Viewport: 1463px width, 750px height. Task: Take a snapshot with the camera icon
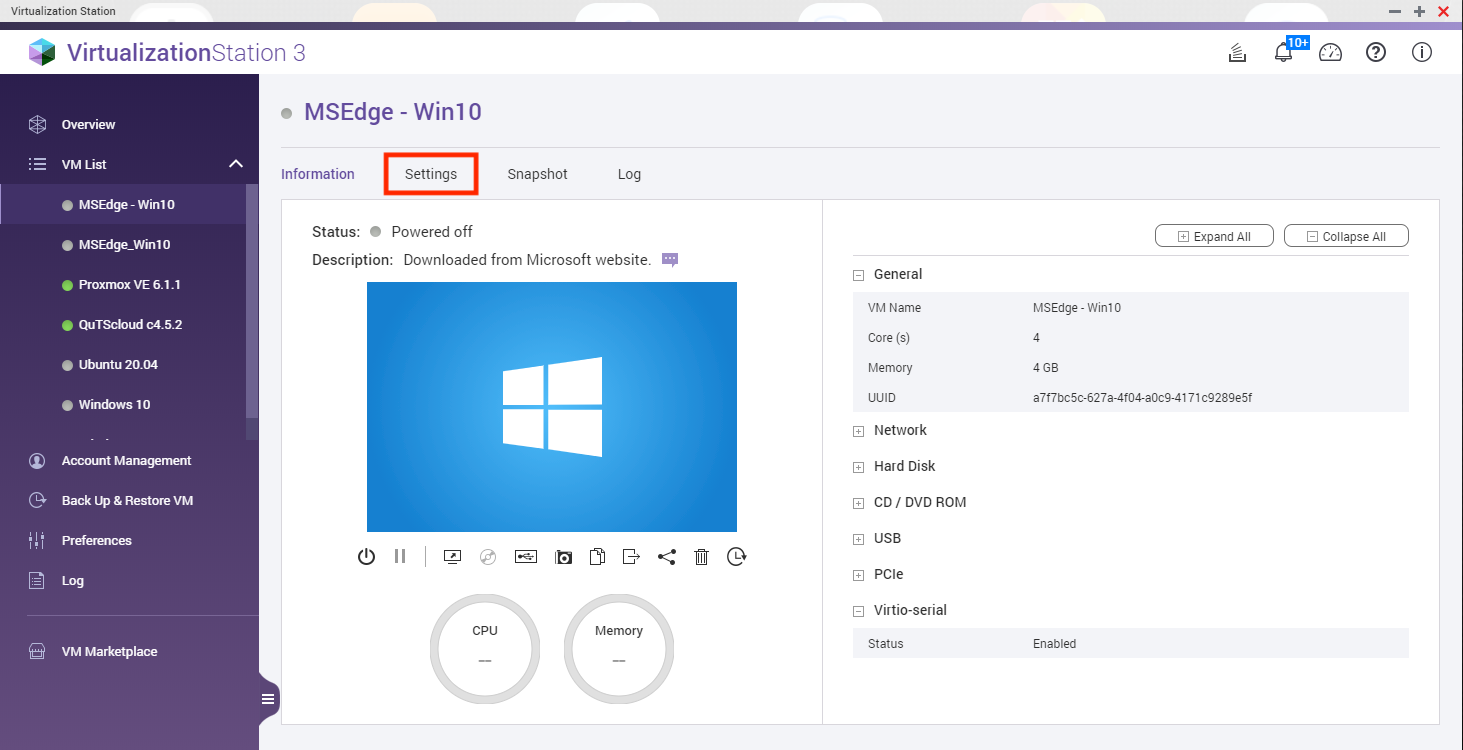pos(563,557)
